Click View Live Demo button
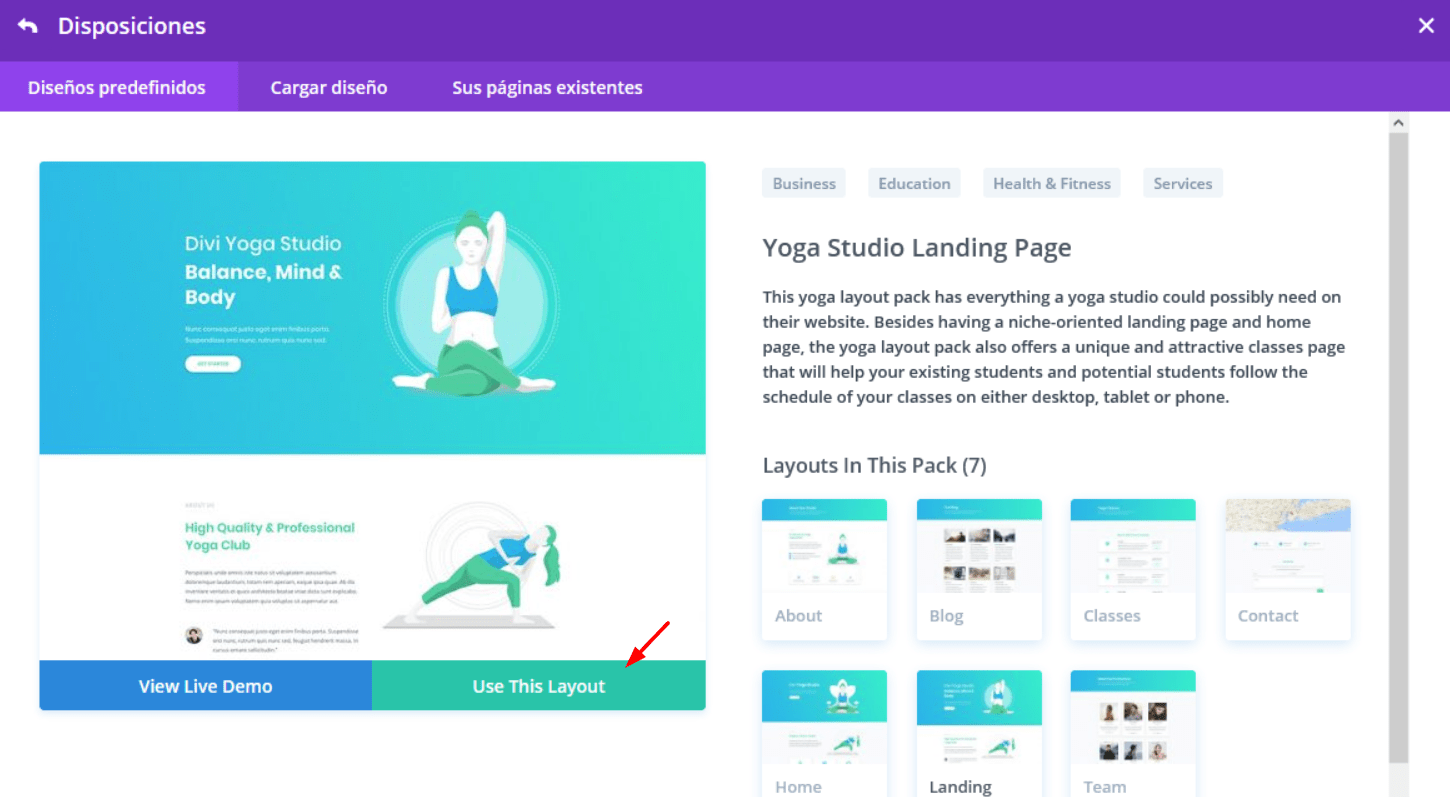1450x797 pixels. [x=206, y=686]
